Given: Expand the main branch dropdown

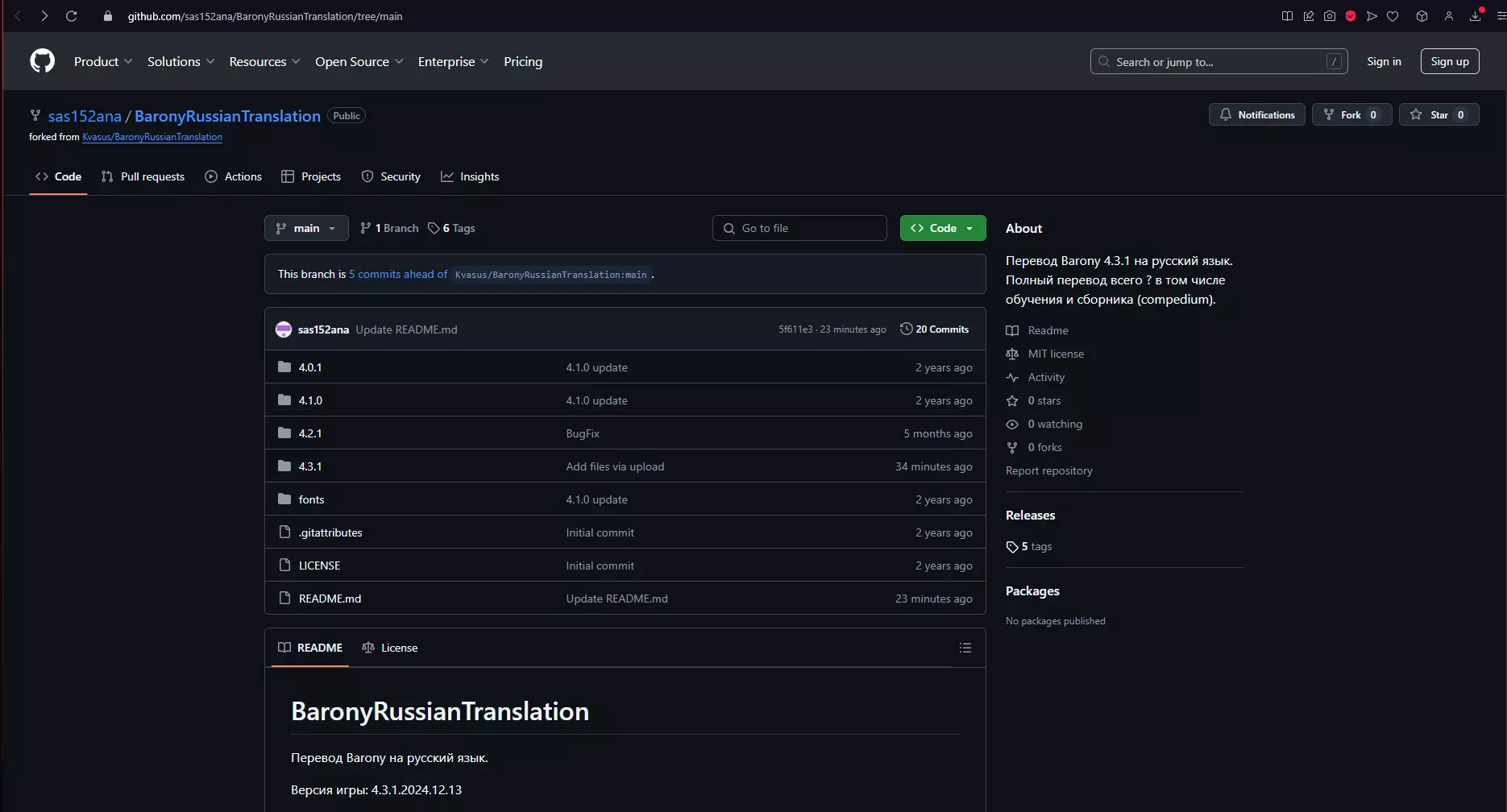Looking at the screenshot, I should [x=306, y=228].
